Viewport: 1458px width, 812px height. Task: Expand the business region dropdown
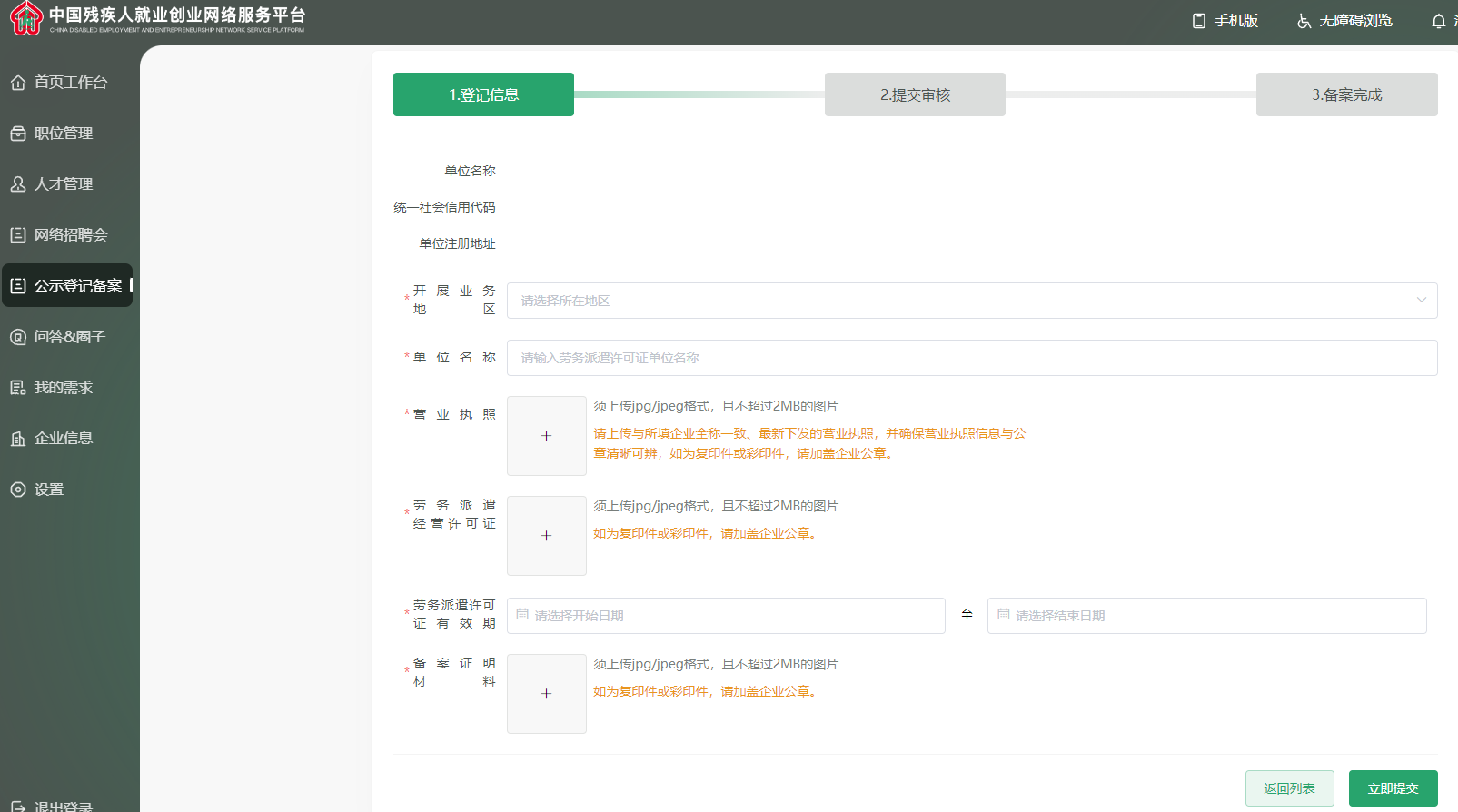click(971, 301)
